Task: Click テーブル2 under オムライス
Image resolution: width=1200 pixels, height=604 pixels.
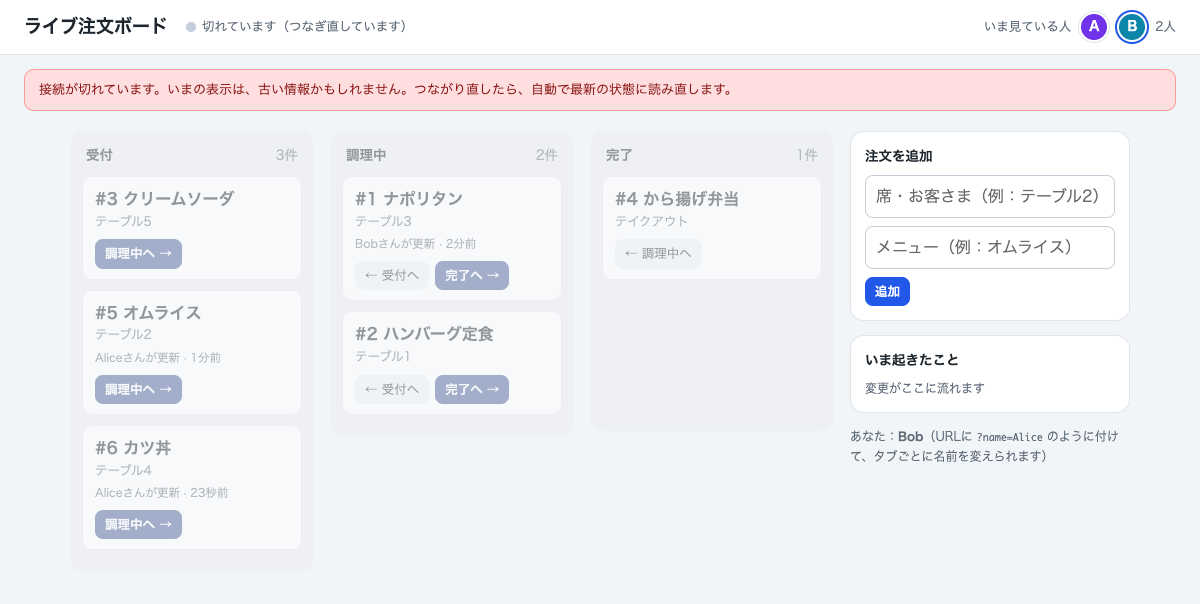Action: click(123, 334)
